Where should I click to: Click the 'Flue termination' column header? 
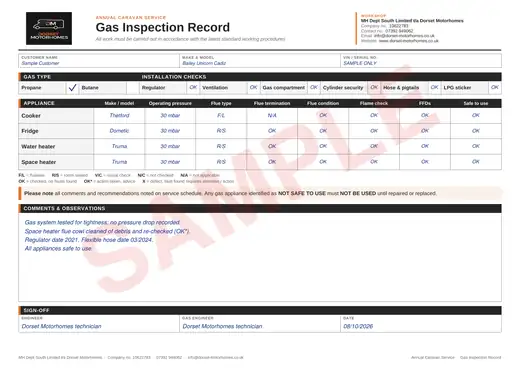[x=272, y=103]
